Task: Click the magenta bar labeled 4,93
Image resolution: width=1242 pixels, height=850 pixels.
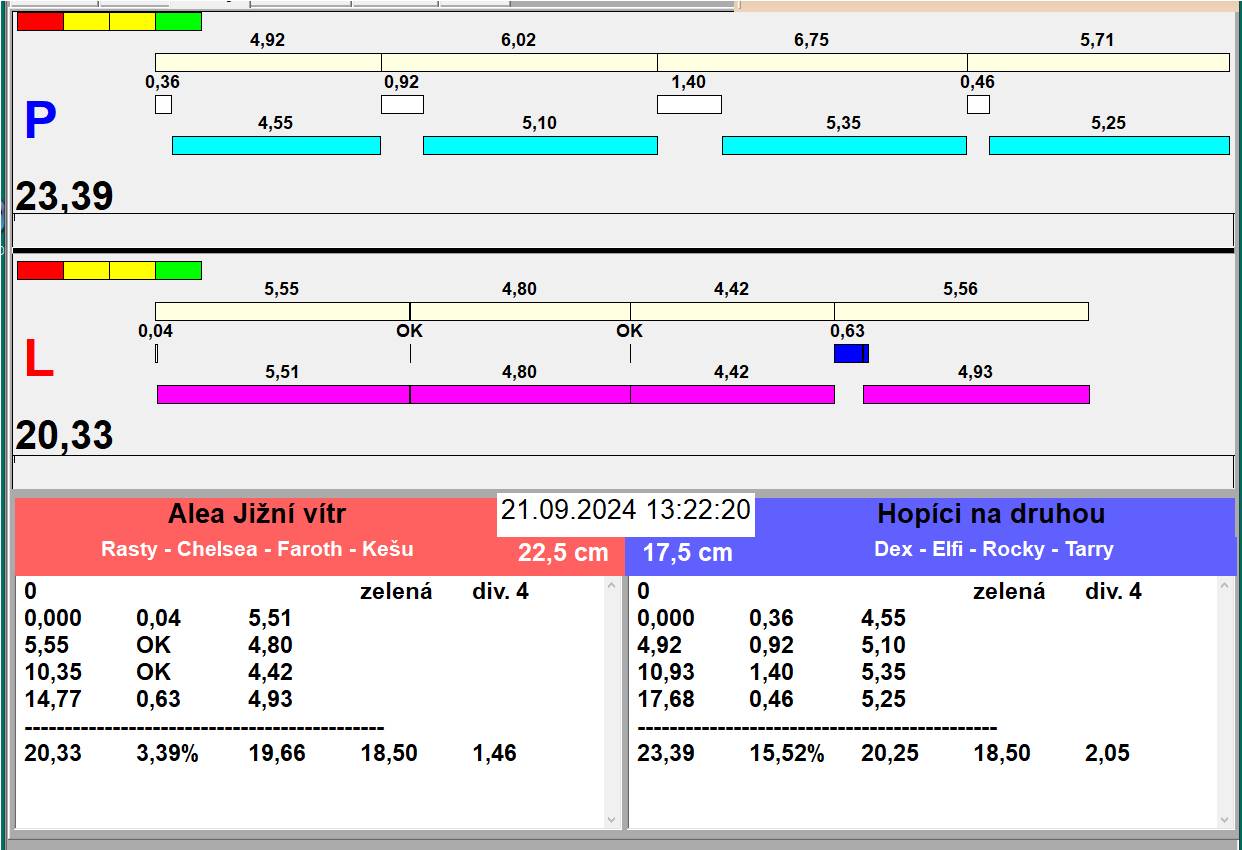Action: point(976,394)
